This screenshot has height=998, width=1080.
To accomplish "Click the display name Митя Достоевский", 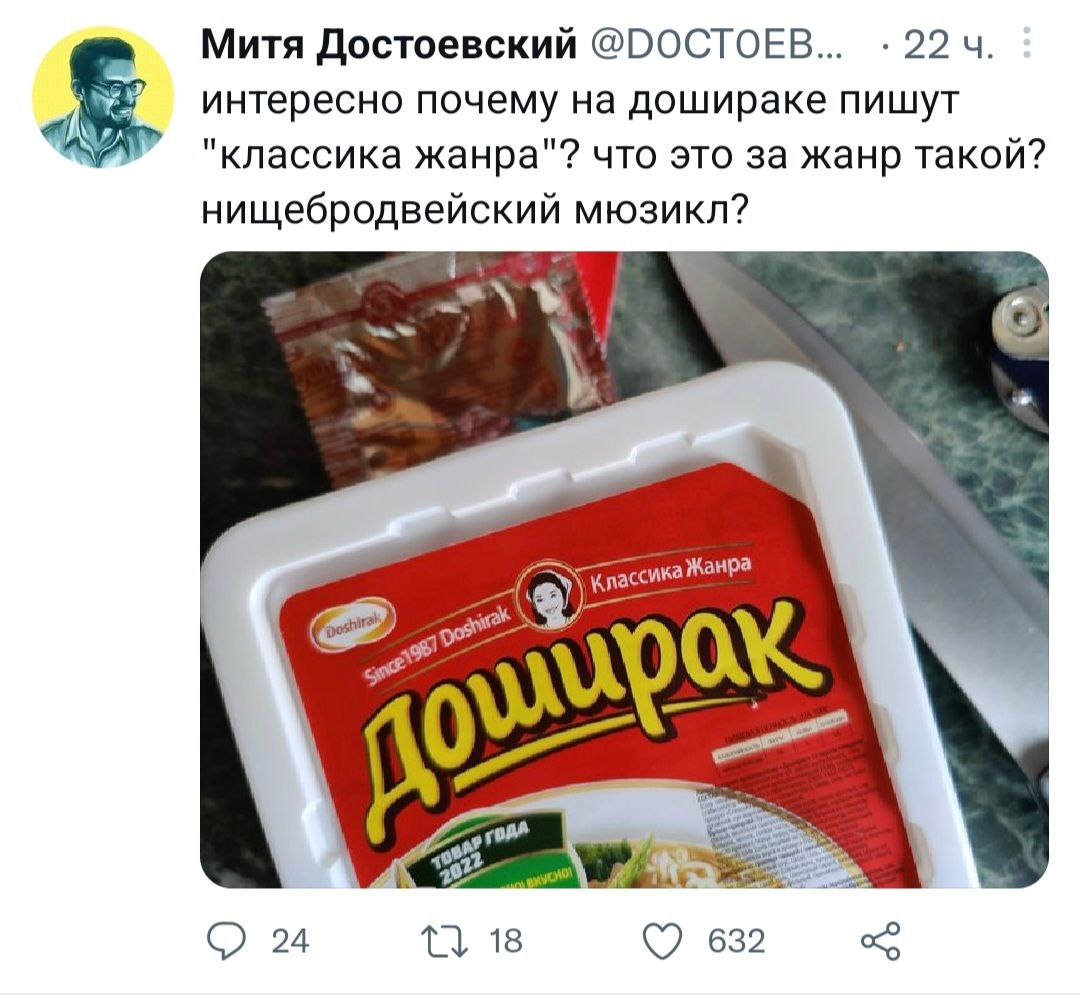I will 388,47.
